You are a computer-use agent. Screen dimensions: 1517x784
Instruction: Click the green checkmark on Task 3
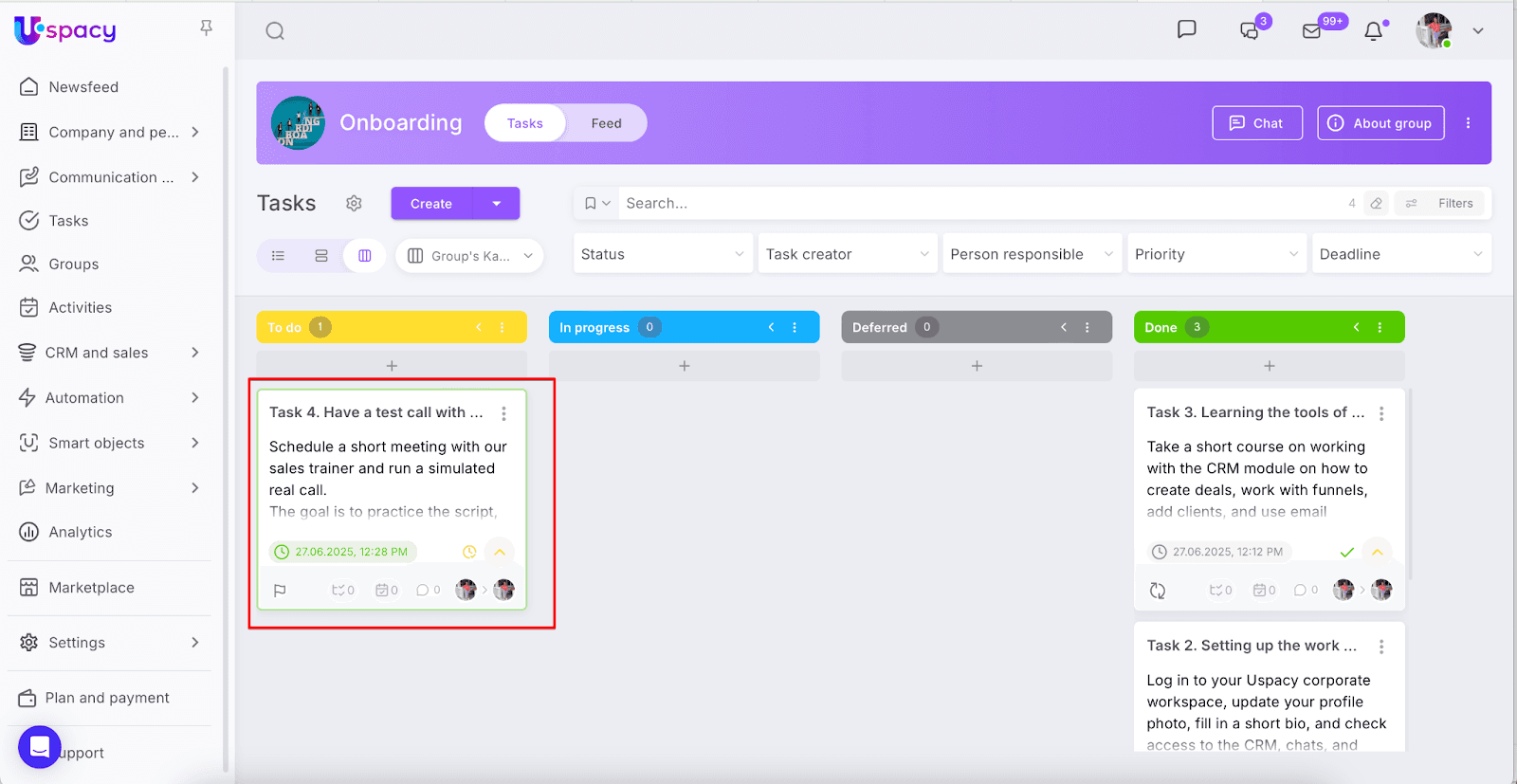(x=1346, y=552)
